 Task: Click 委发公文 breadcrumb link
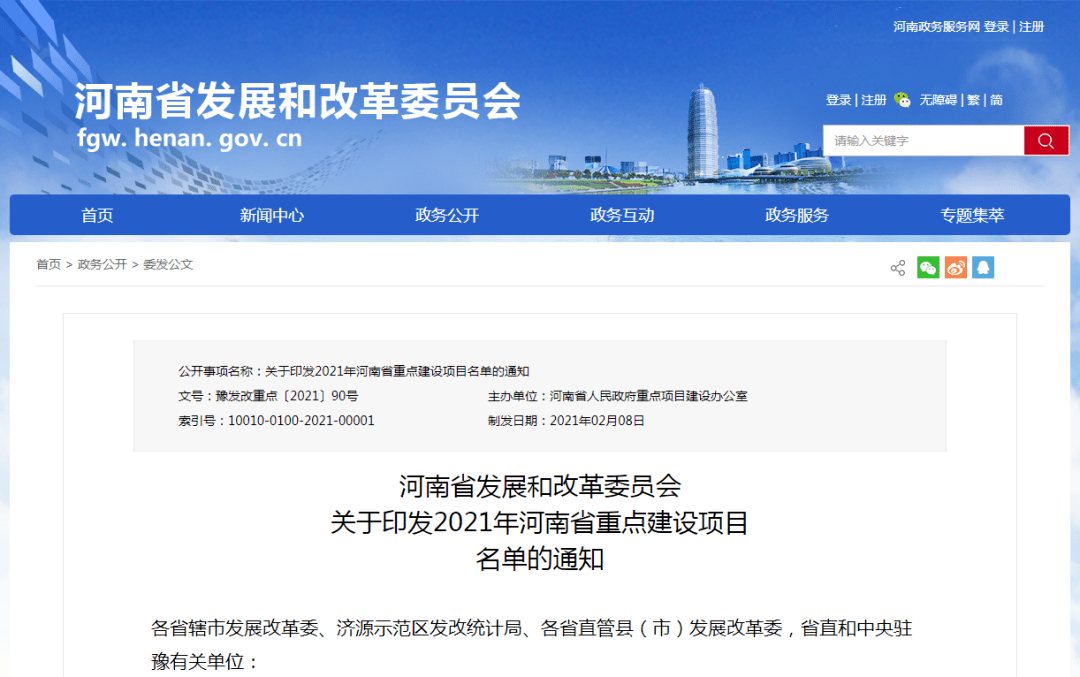pos(168,265)
